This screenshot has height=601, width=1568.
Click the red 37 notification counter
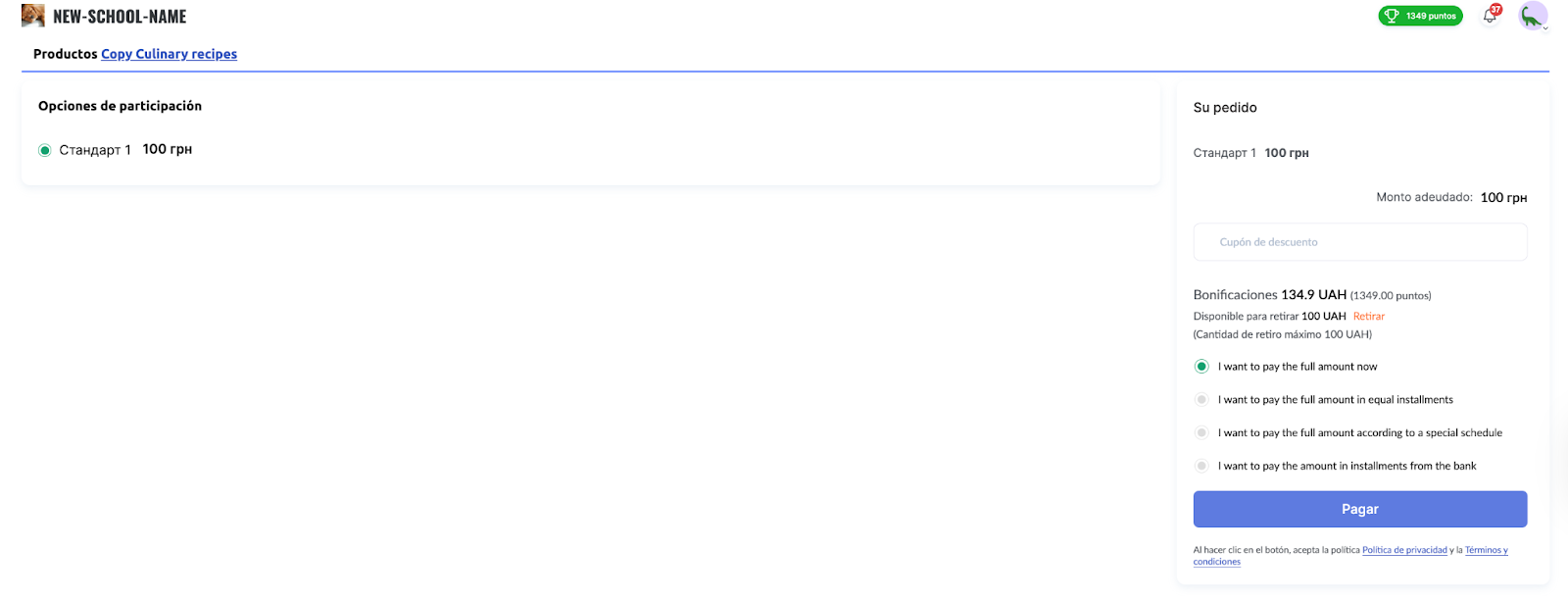pos(1496,10)
